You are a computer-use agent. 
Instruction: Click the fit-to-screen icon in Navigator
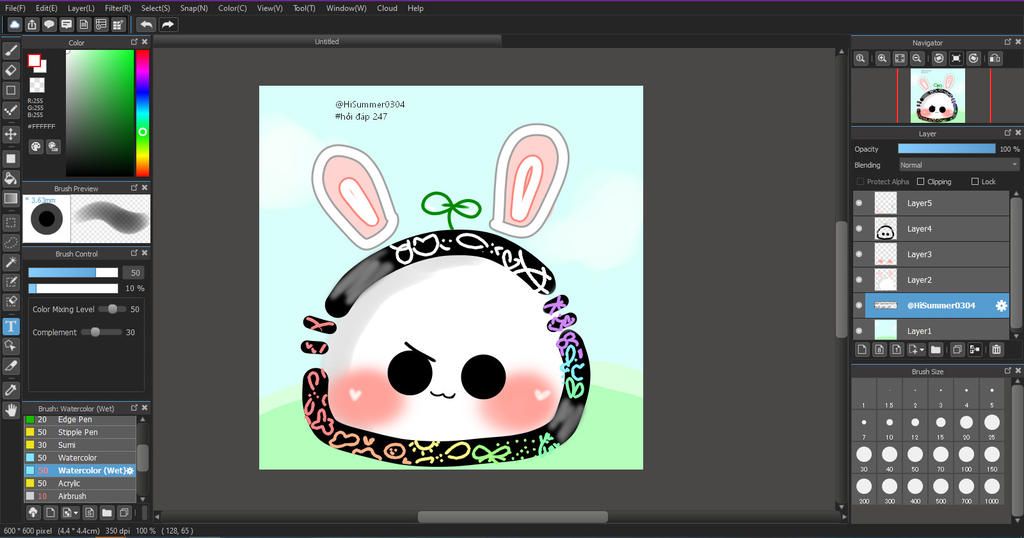coord(900,58)
